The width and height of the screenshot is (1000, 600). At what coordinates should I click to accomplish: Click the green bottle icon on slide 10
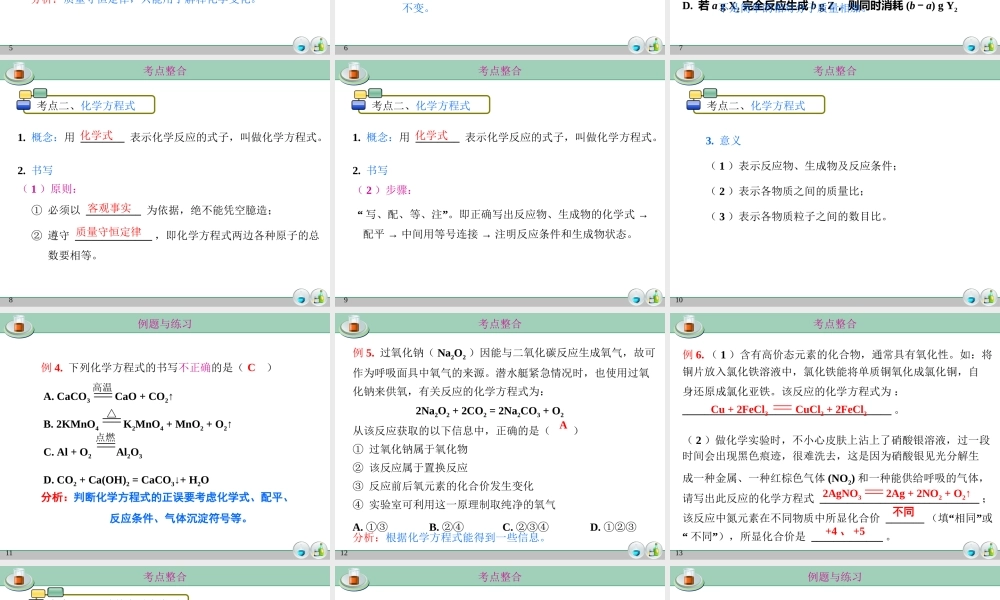[x=989, y=297]
